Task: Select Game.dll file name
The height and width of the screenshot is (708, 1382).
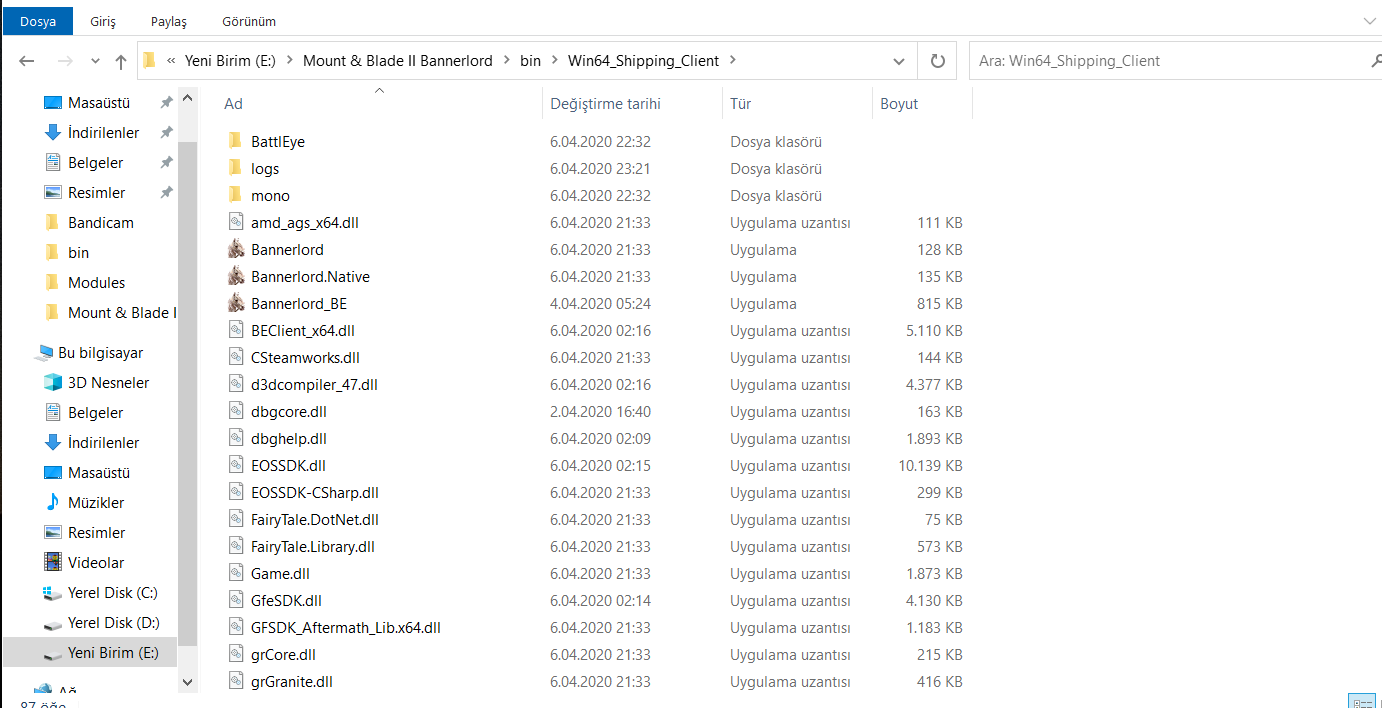Action: [281, 574]
